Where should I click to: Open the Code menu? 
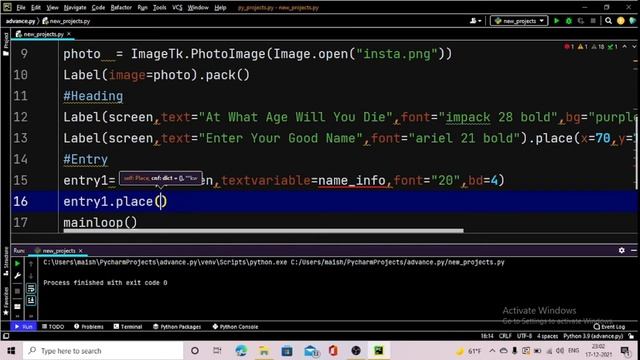click(98, 7)
